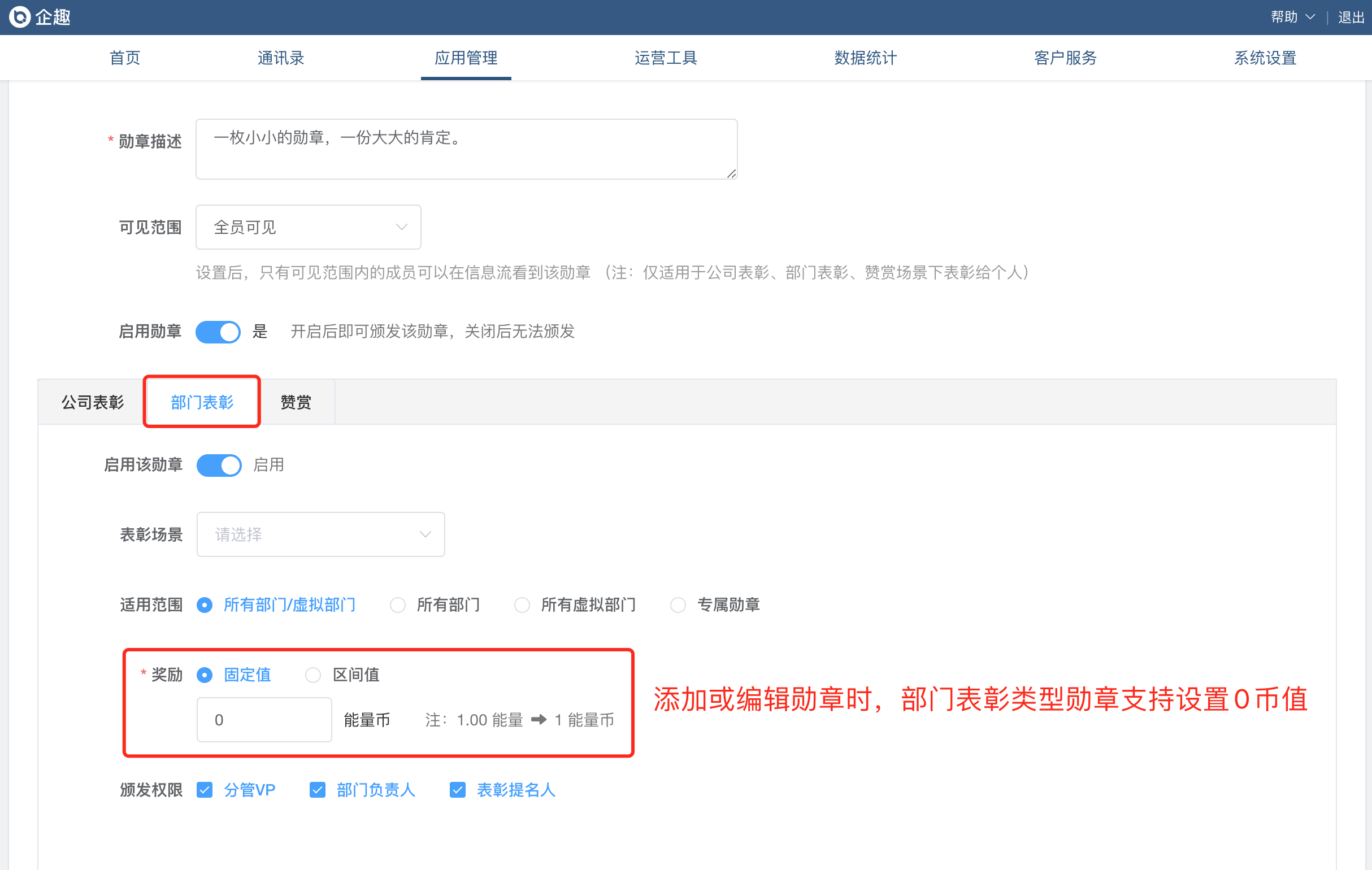1372x870 pixels.
Task: Toggle the 启用勋章 switch off
Action: tap(218, 332)
